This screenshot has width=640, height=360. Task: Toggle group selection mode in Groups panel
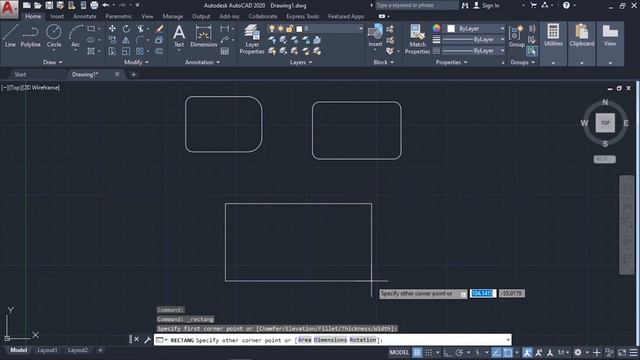(531, 51)
